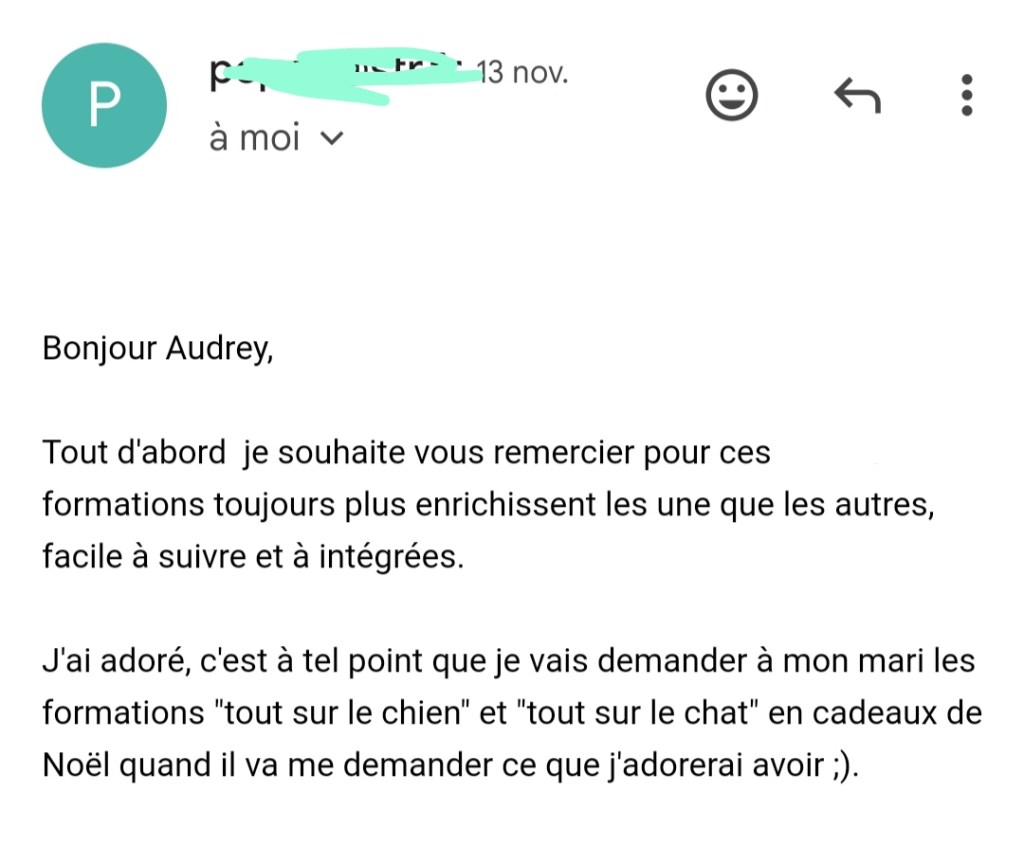1024x846 pixels.
Task: Tap the "à moi" recipient label
Action: click(254, 139)
